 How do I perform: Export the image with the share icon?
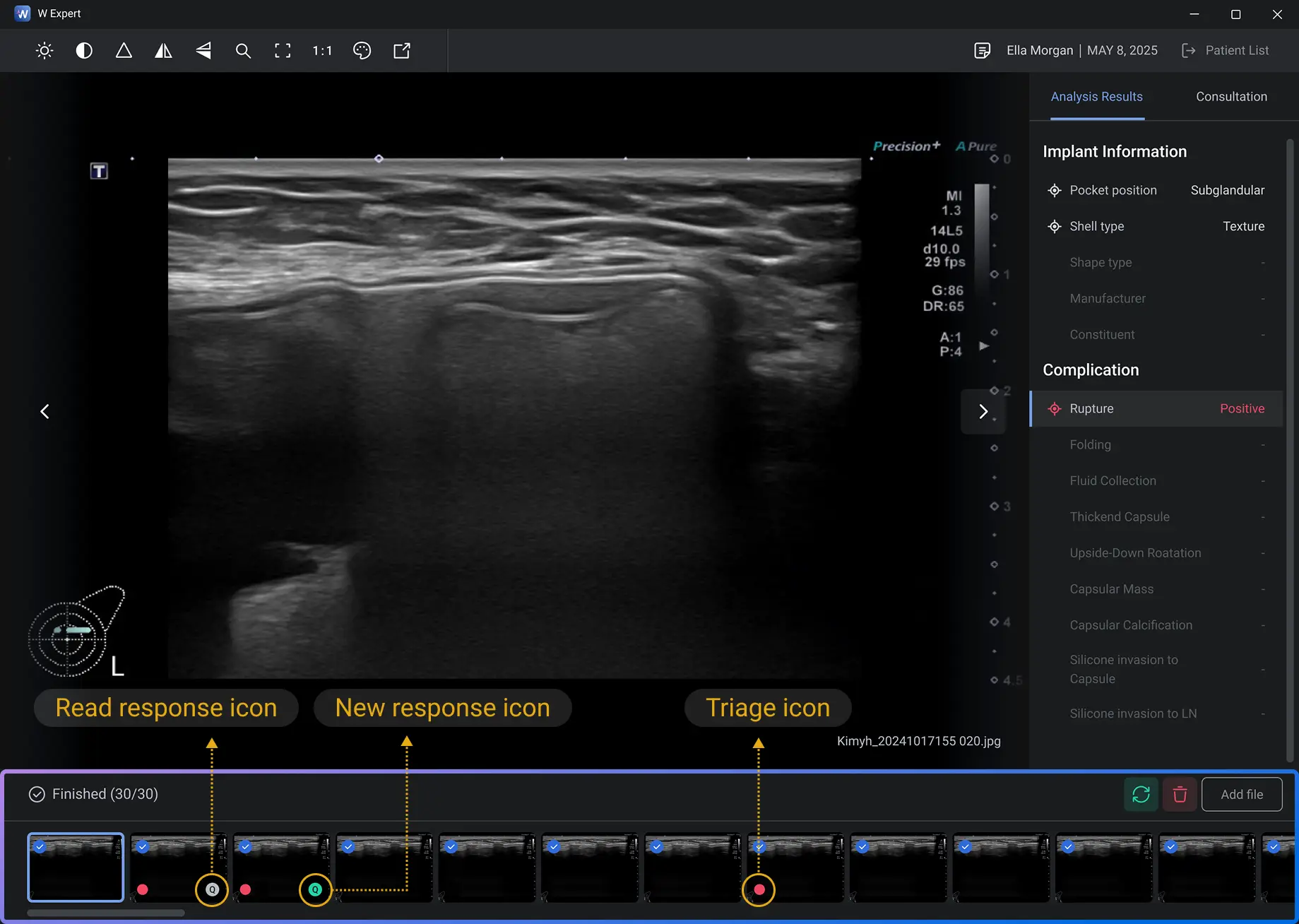tap(402, 50)
